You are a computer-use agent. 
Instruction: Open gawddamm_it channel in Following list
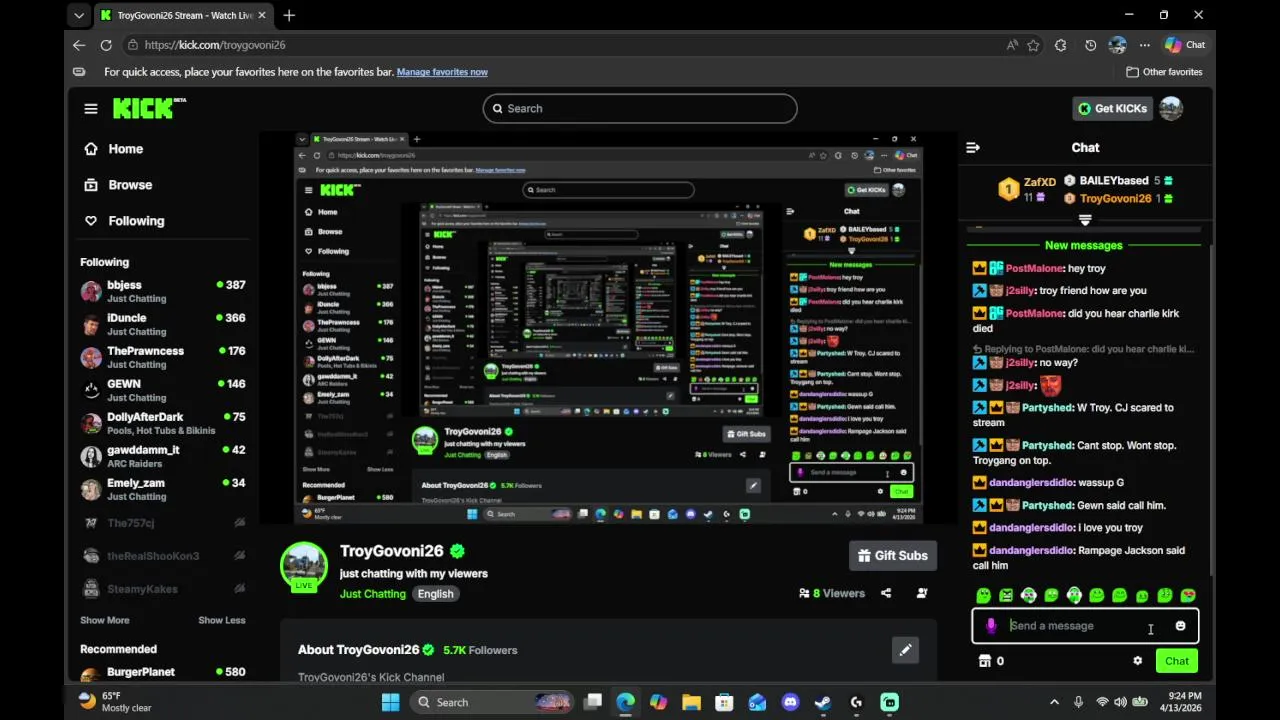point(164,456)
